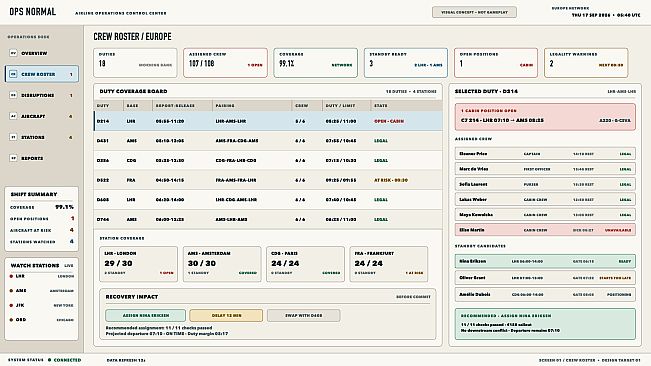Click the Aircraft sidebar icon
This screenshot has height=366, width=651.
pos(13,116)
